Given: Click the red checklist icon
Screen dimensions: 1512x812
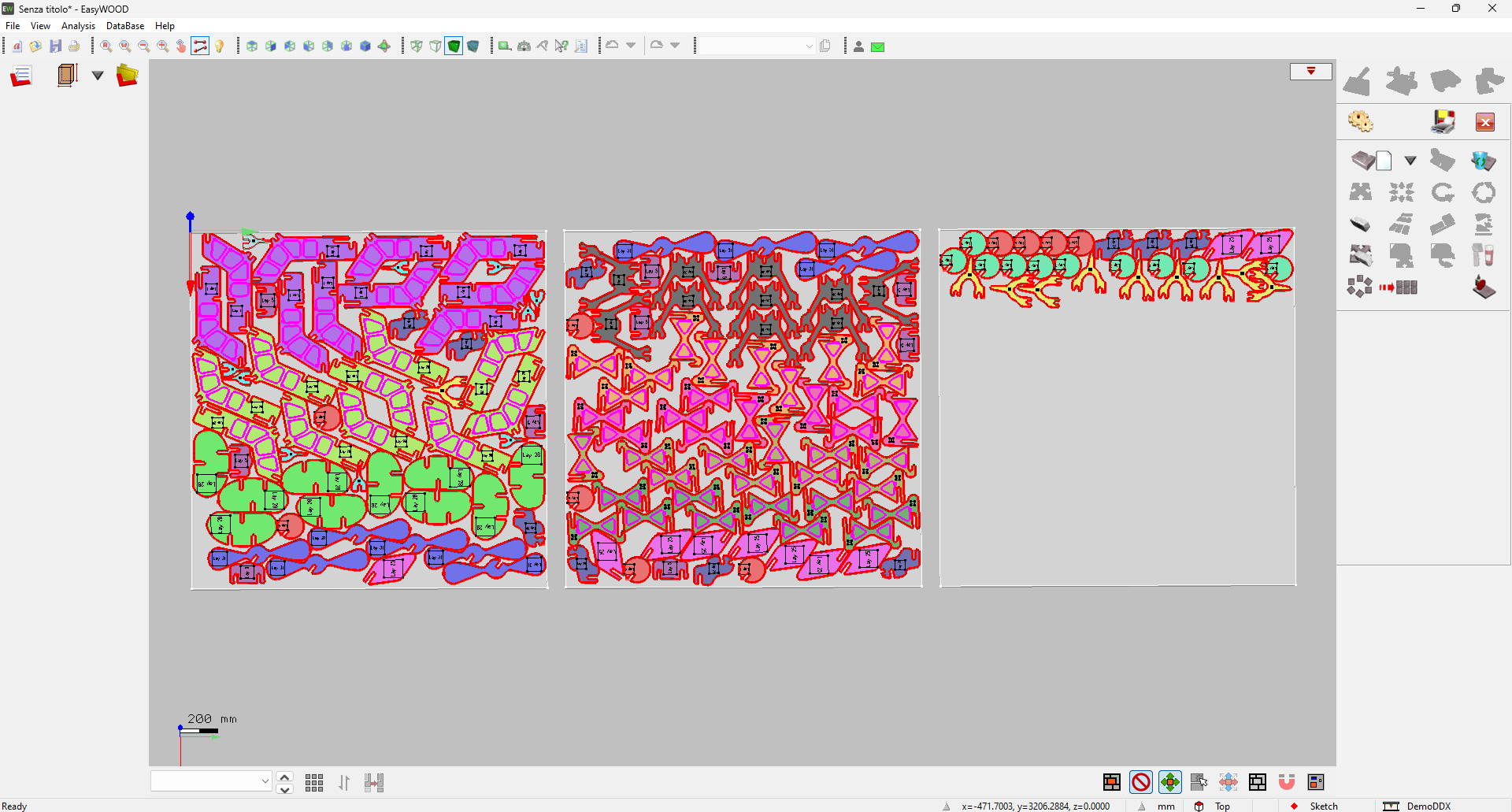Looking at the screenshot, I should [x=21, y=76].
